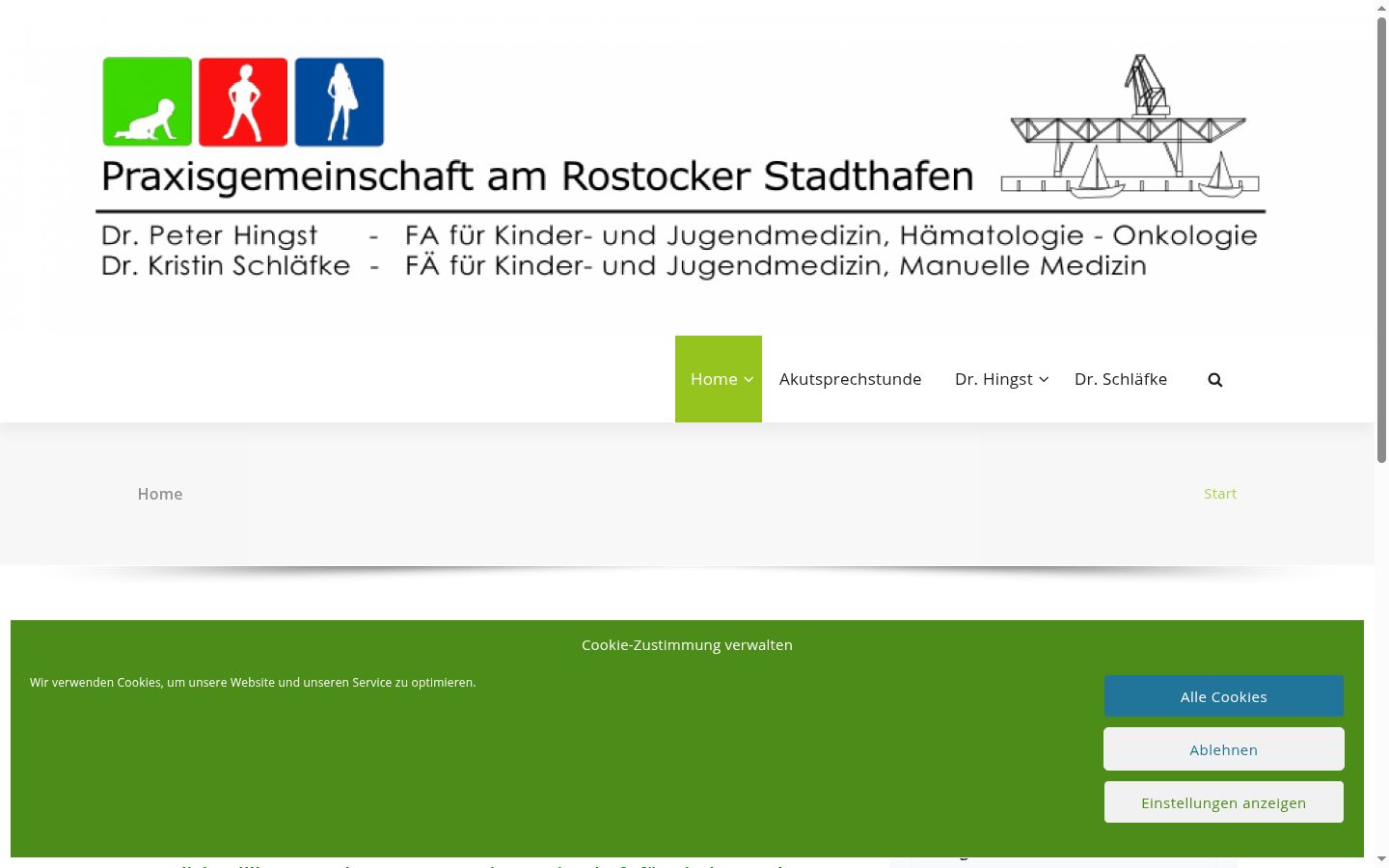
Task: Open the Dr. Hingst menu item
Action: click(x=994, y=379)
